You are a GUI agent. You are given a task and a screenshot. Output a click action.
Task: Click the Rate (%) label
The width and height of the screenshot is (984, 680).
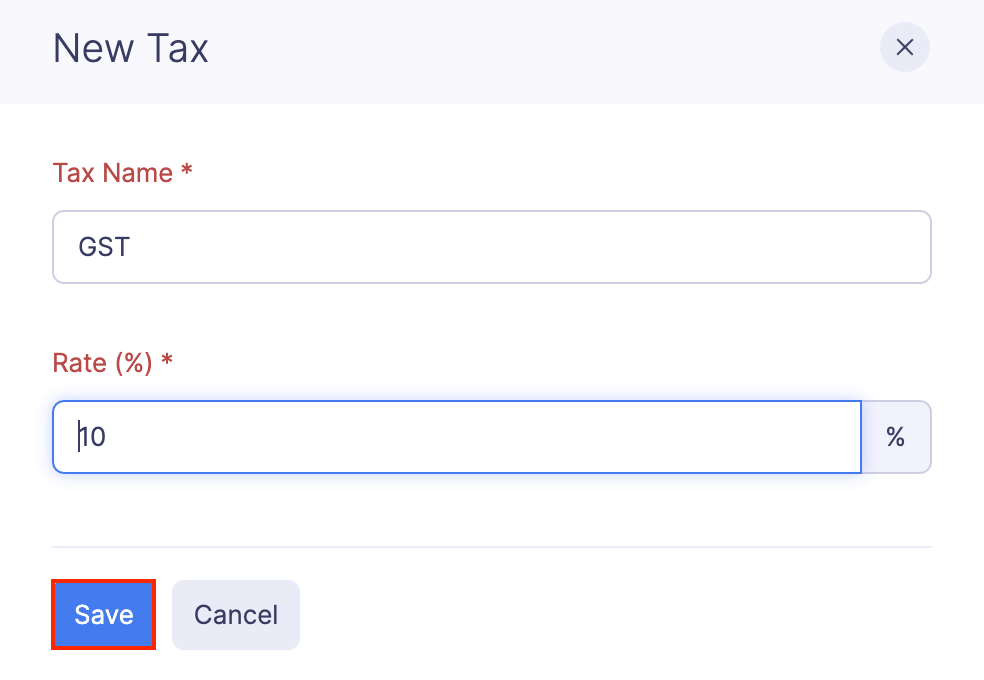(x=104, y=362)
